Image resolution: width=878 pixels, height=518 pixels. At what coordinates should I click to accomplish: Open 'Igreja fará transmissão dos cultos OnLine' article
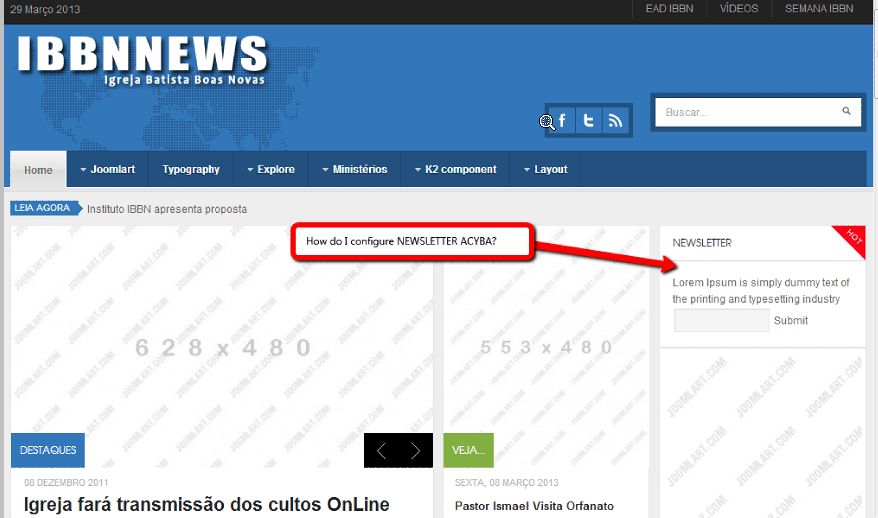tap(207, 505)
